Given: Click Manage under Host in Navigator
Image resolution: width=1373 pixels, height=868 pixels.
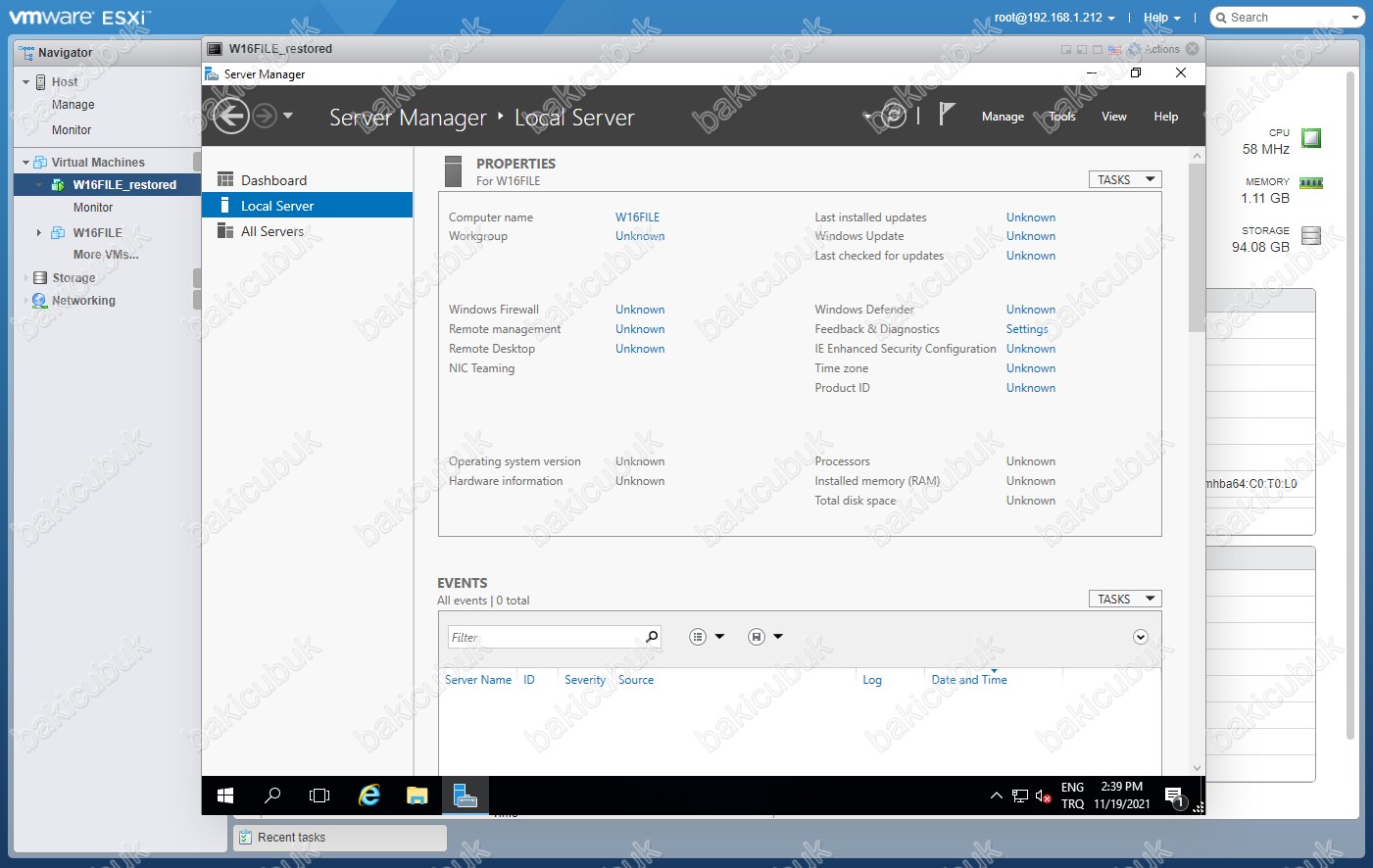Looking at the screenshot, I should click(74, 105).
